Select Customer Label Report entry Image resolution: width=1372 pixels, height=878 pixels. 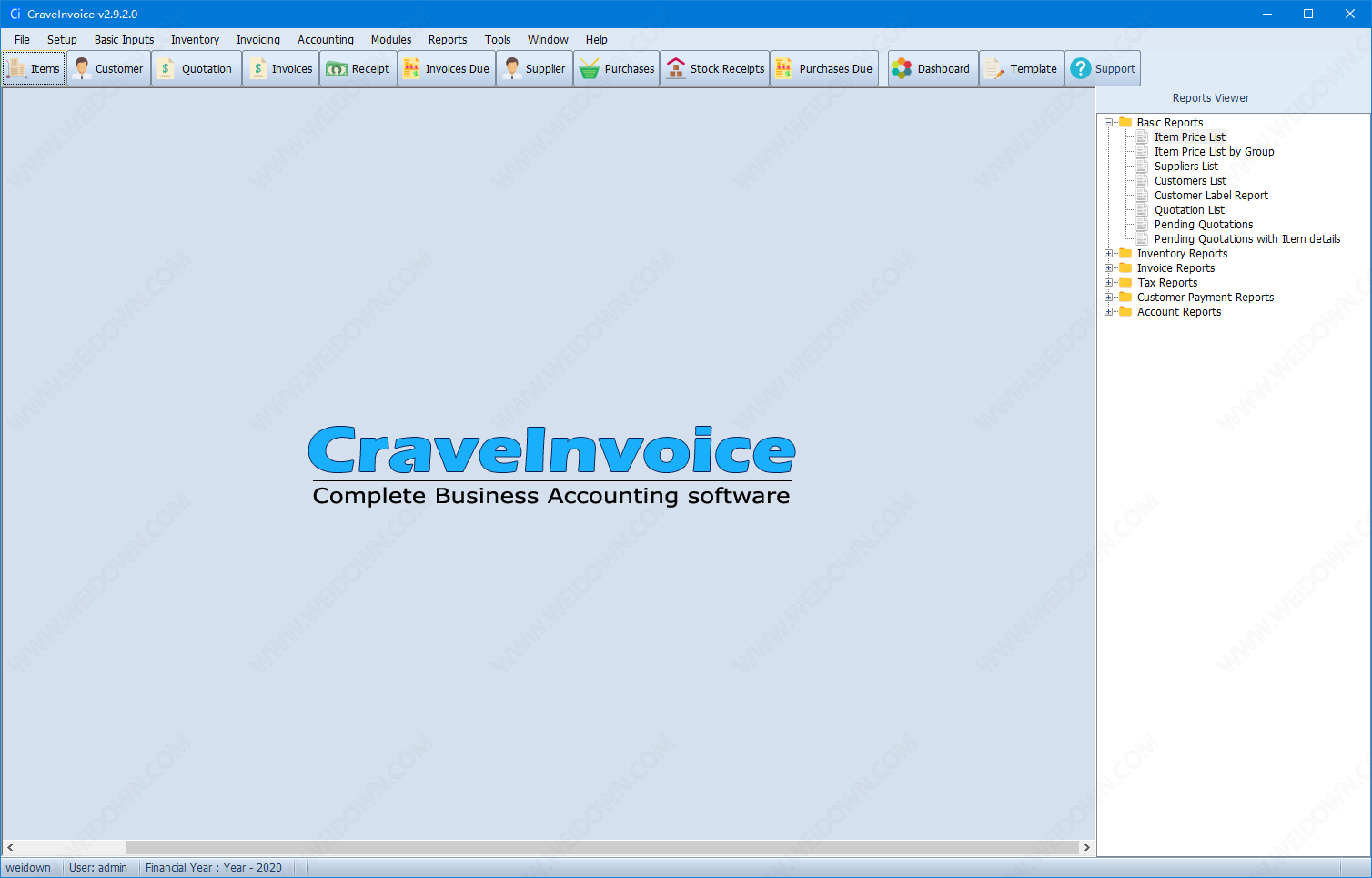[x=1211, y=196]
